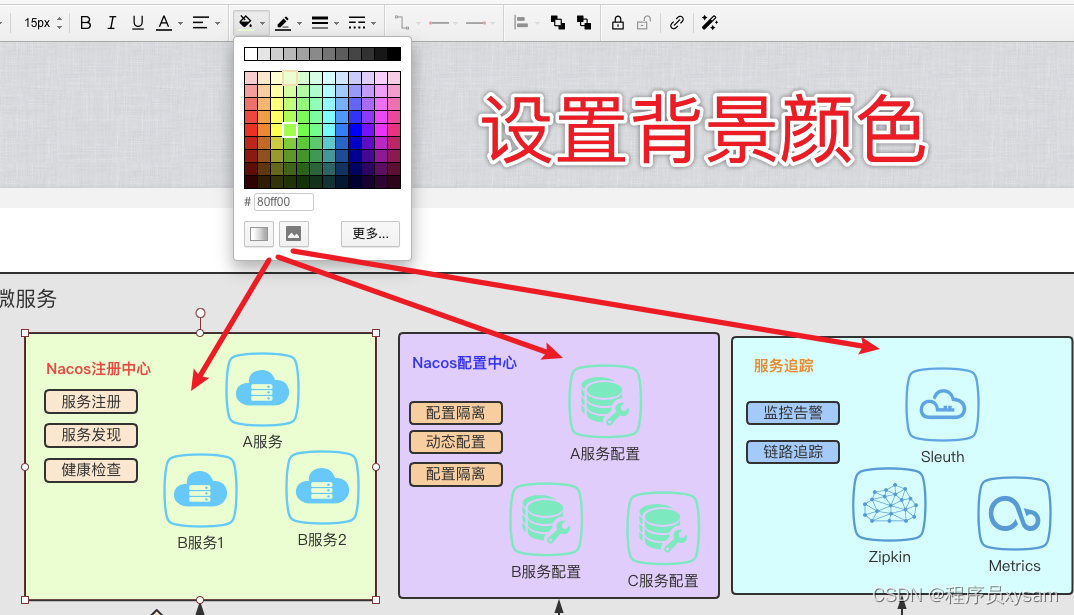
Task: Click the line width icon
Action: click(320, 23)
